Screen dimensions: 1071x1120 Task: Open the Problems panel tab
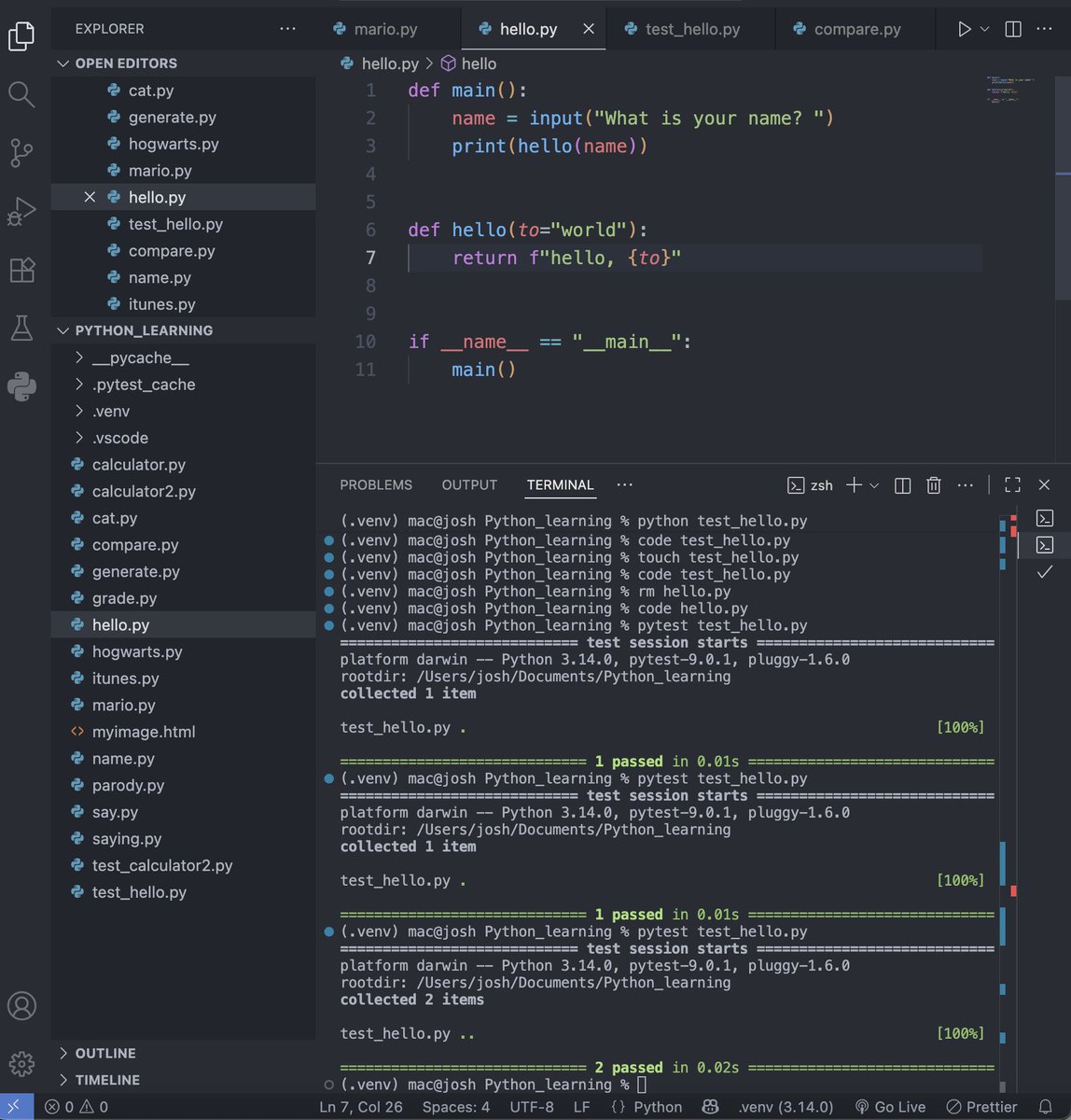[376, 485]
